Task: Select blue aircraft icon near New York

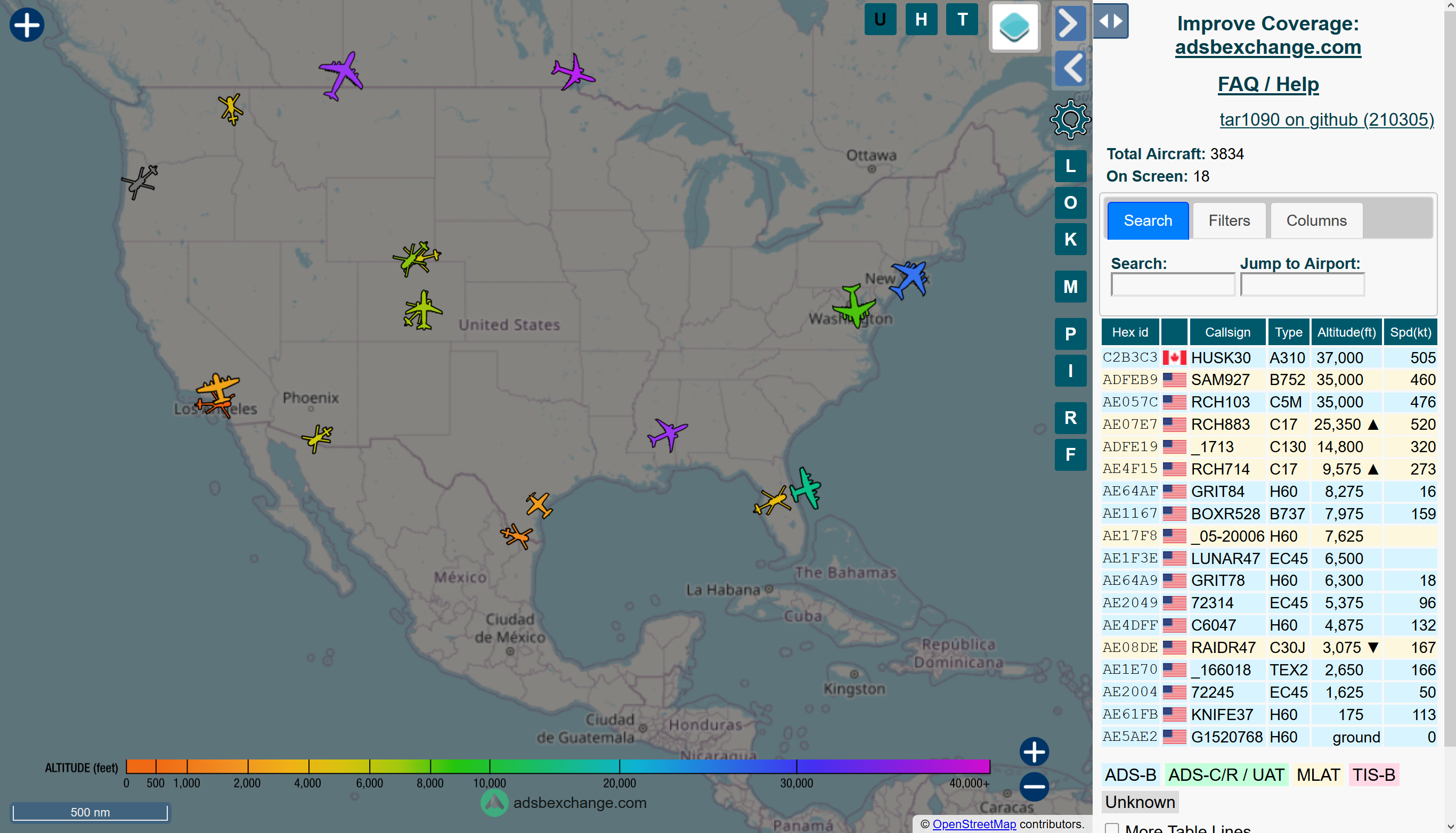Action: pyautogui.click(x=909, y=279)
